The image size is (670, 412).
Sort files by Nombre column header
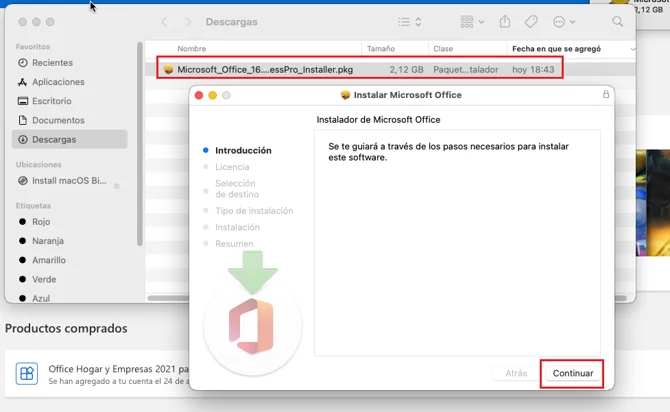(192, 48)
